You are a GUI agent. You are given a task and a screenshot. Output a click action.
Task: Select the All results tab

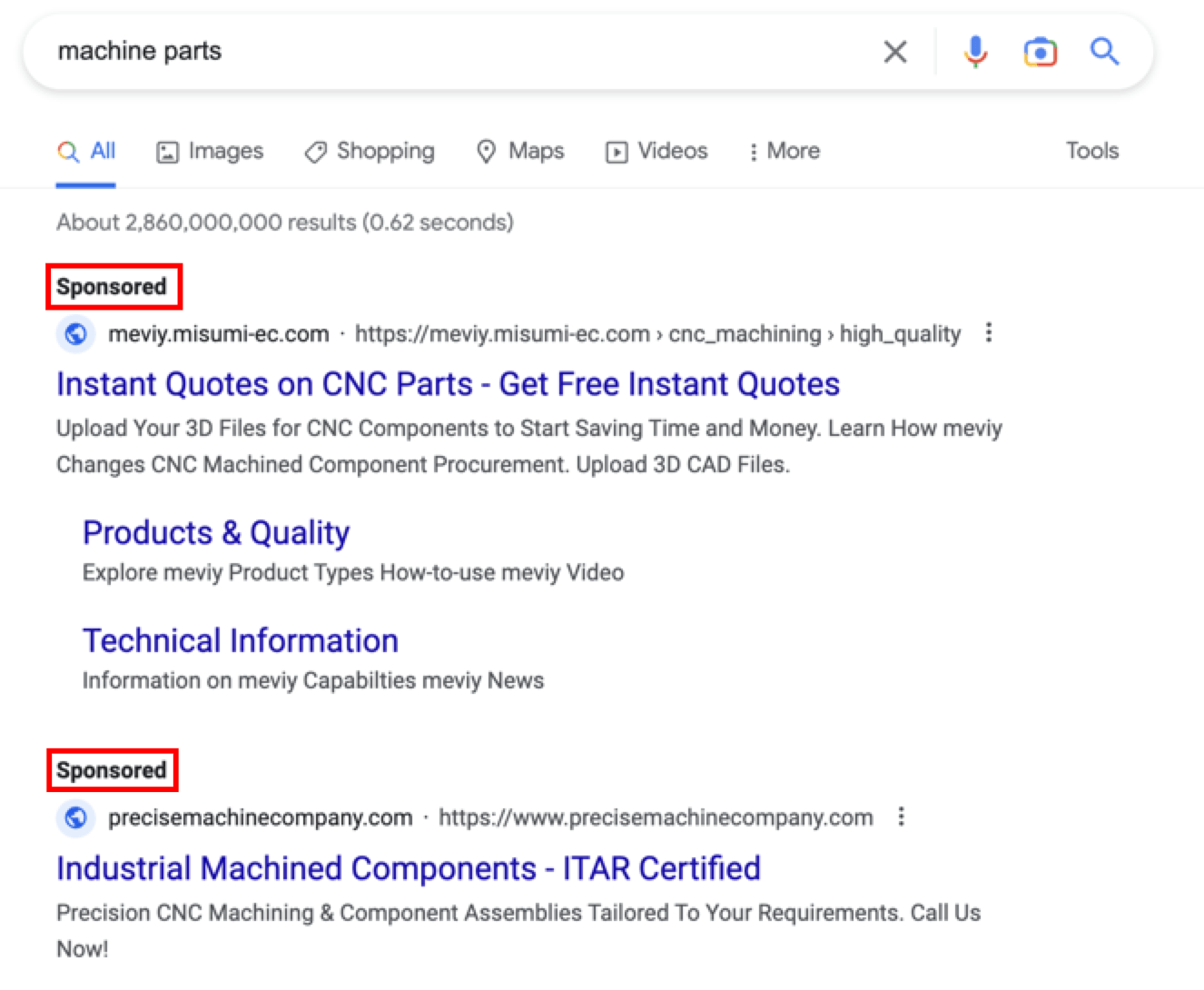(x=86, y=151)
